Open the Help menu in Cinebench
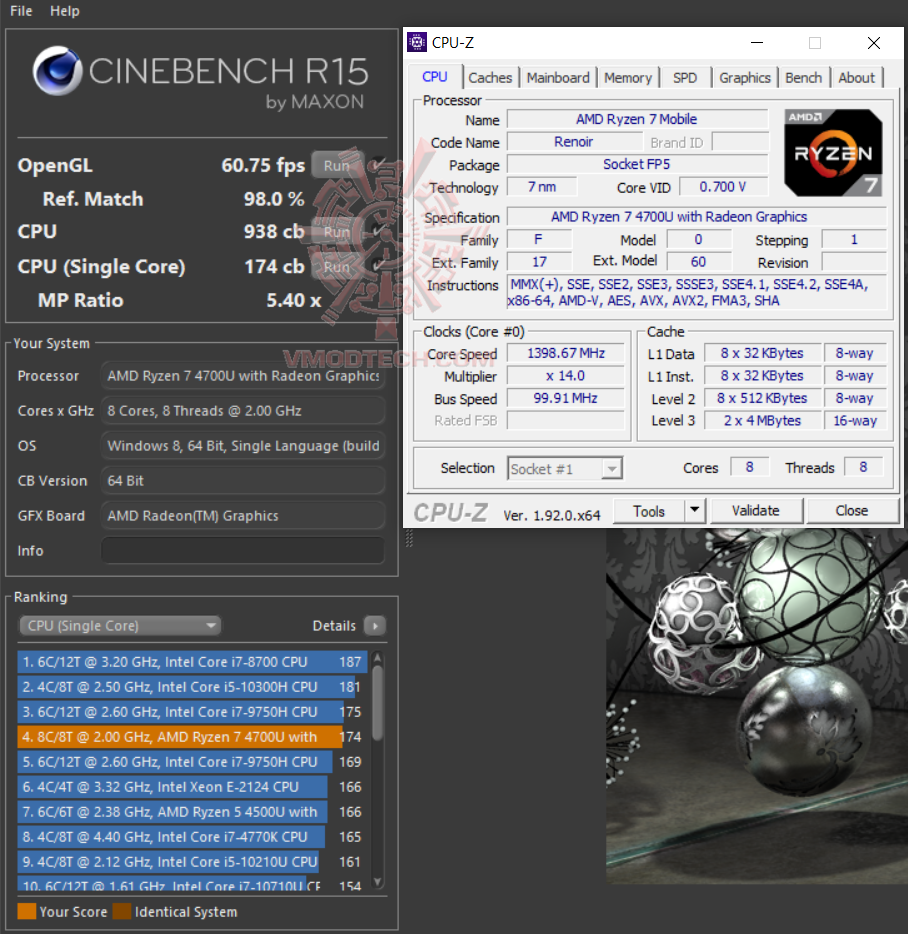 [64, 11]
